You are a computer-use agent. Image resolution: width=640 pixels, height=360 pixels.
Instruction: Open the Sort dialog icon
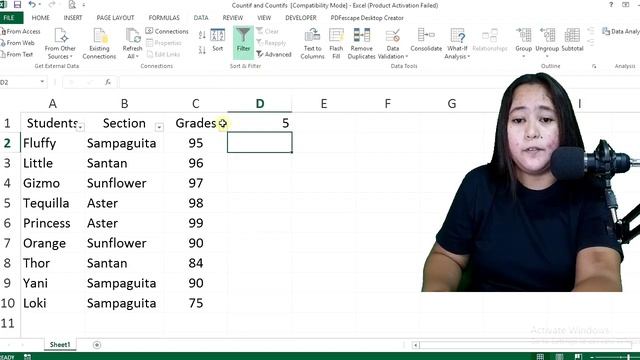(x=218, y=35)
